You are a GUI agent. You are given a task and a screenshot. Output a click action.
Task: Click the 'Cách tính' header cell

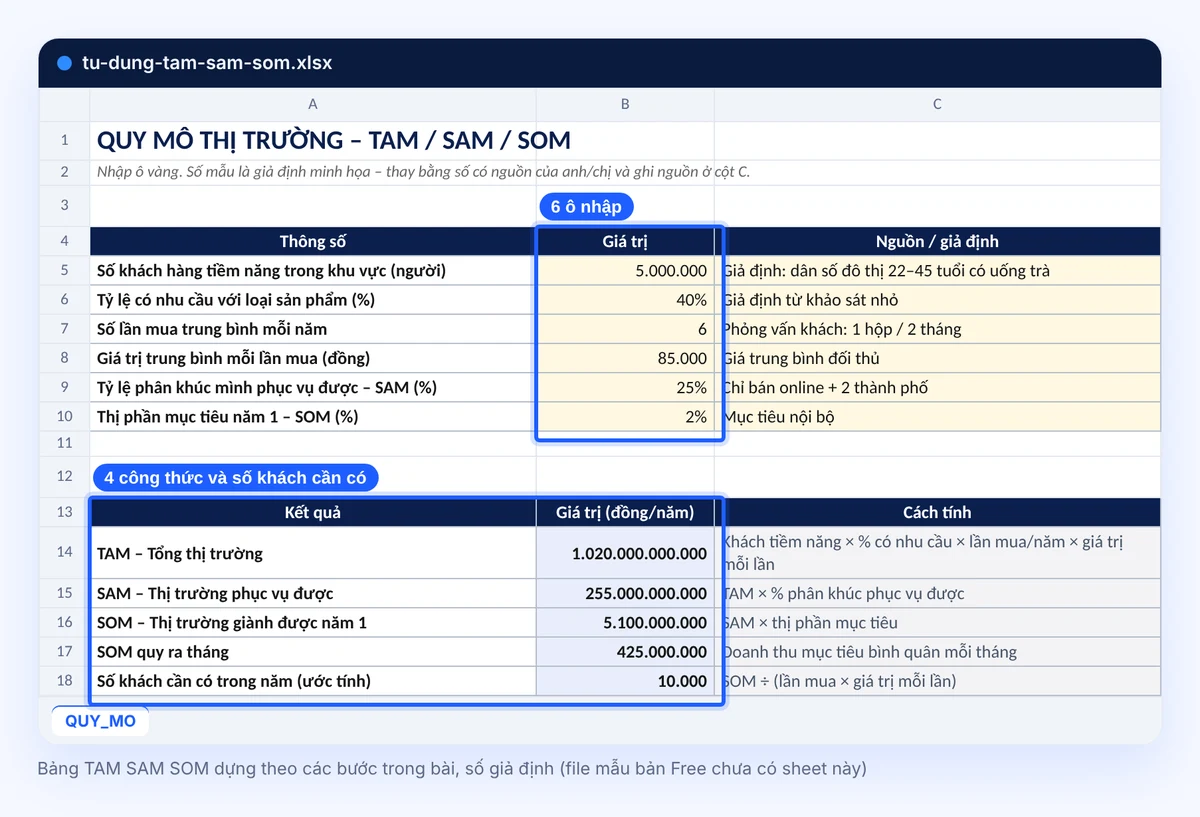pyautogui.click(x=937, y=512)
